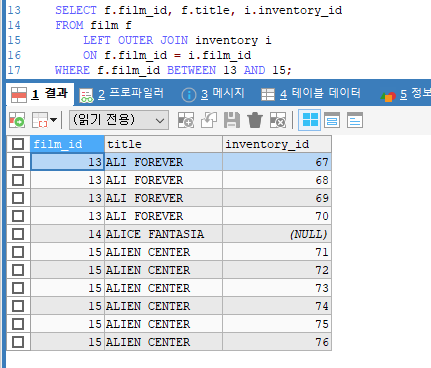Viewport: 431px width, 368px height.
Task: Check the ALICE FANTASIA row checkbox
Action: click(x=18, y=234)
